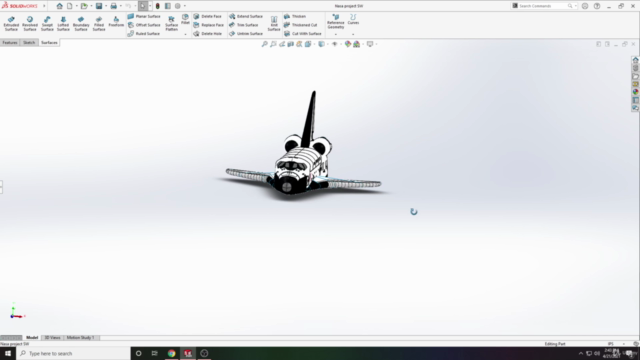
Task: Expand the Curves dropdown arrow
Action: point(353,34)
